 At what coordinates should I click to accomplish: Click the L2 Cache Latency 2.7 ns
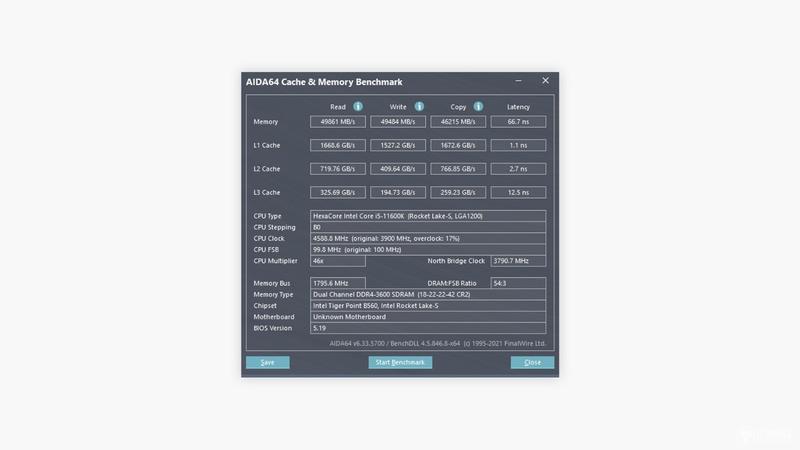pos(518,169)
